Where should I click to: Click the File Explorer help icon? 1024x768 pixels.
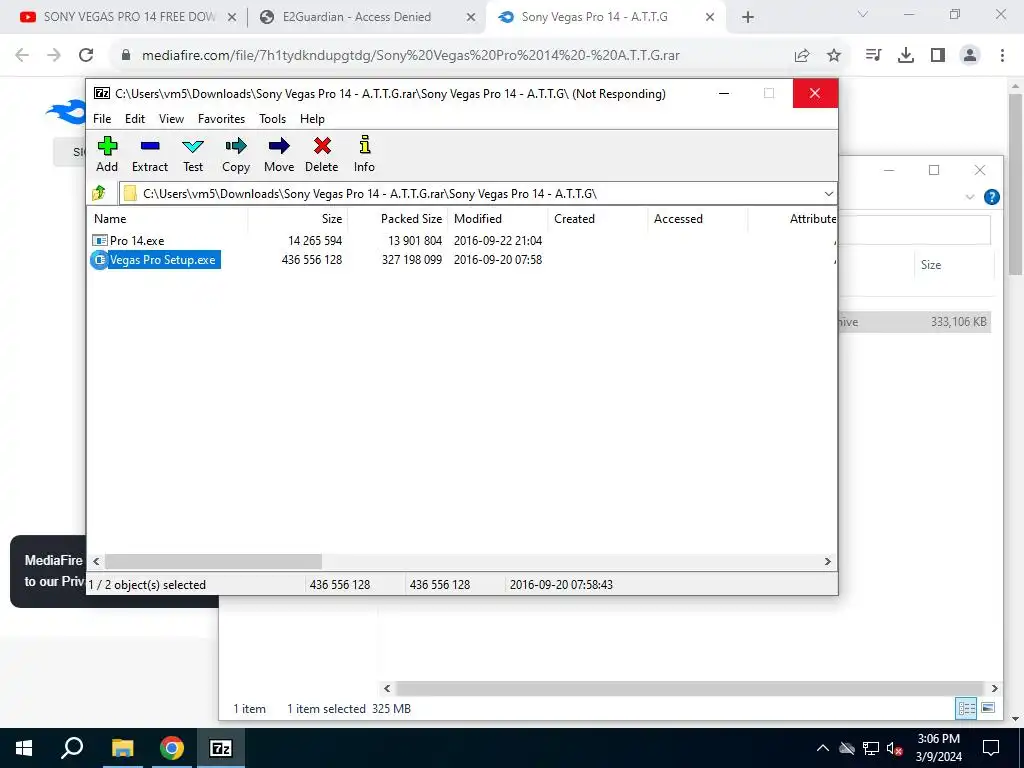click(991, 197)
